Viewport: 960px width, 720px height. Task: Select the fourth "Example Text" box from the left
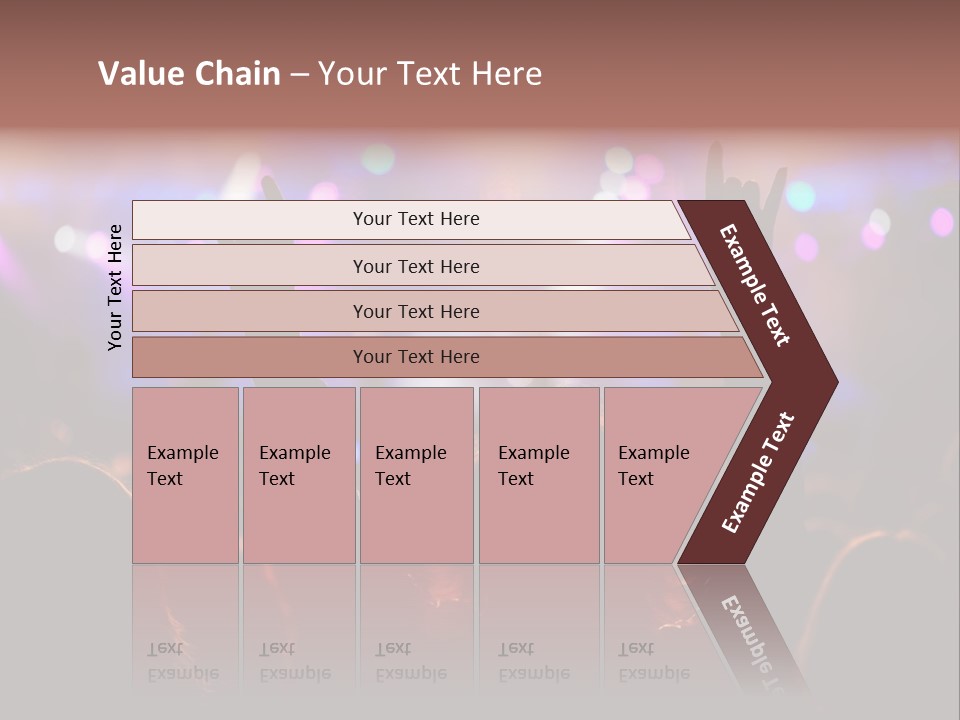click(538, 475)
